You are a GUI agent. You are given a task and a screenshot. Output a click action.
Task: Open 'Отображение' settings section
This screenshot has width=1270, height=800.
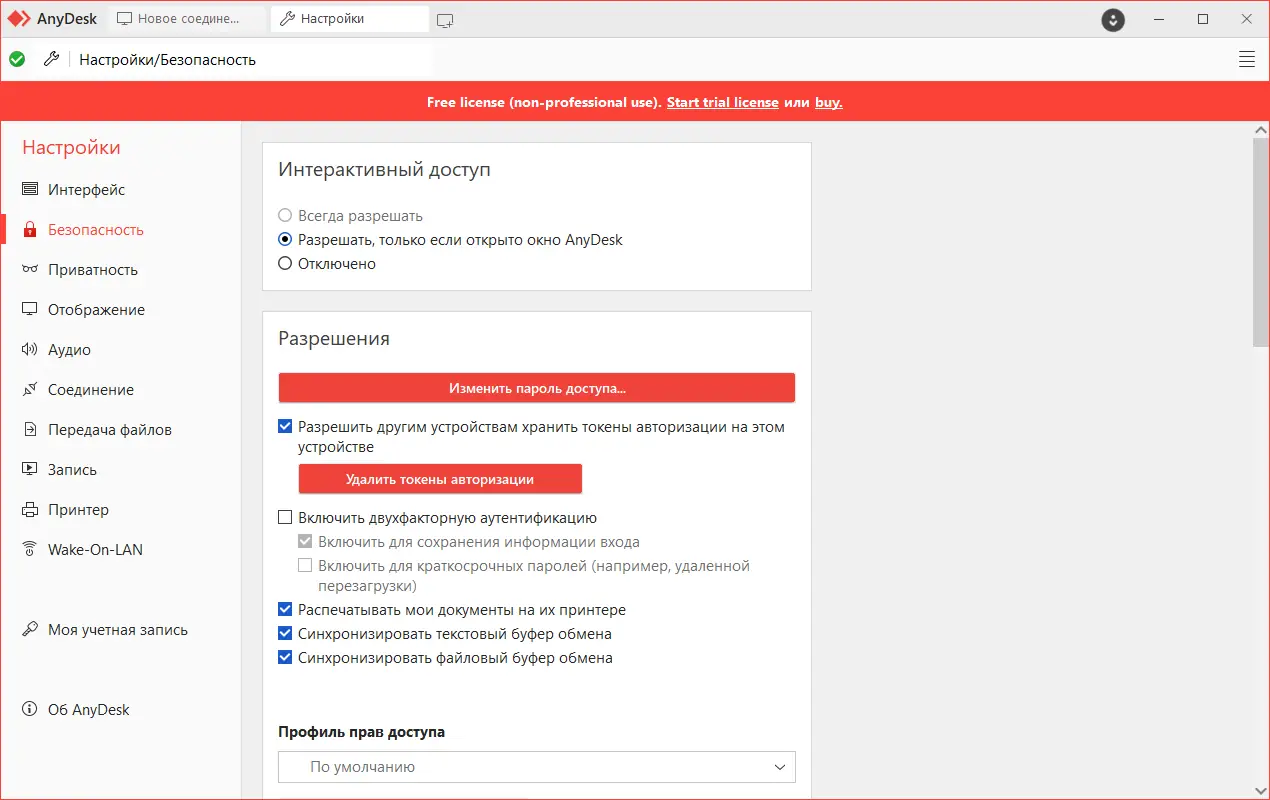(96, 309)
